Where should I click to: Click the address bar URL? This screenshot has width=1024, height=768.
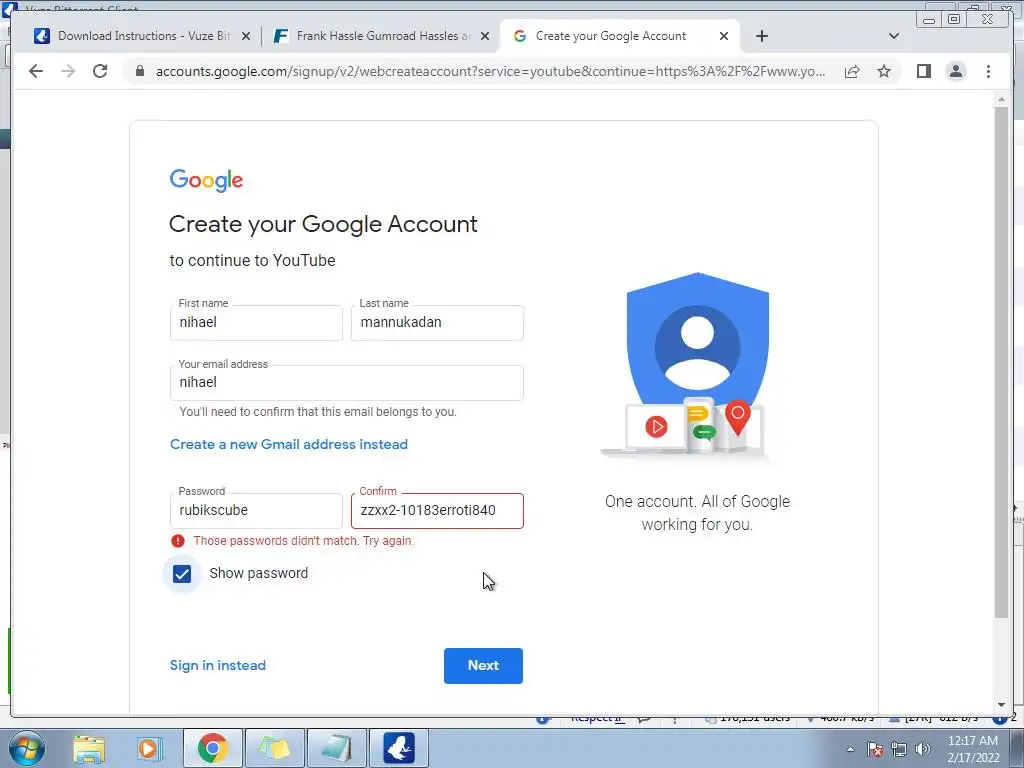(x=490, y=71)
